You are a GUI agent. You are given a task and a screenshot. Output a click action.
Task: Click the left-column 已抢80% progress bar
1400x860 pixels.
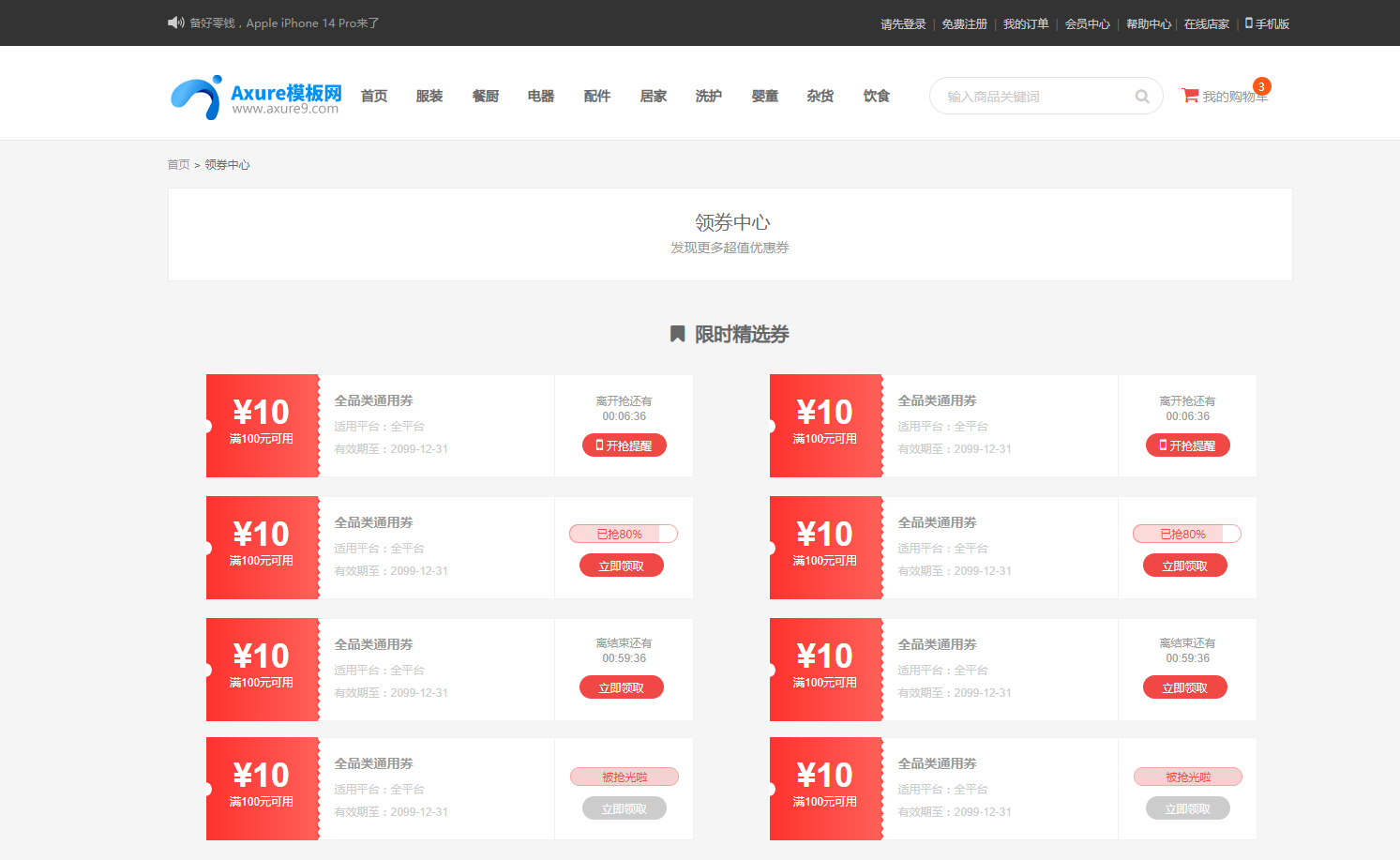tap(624, 534)
